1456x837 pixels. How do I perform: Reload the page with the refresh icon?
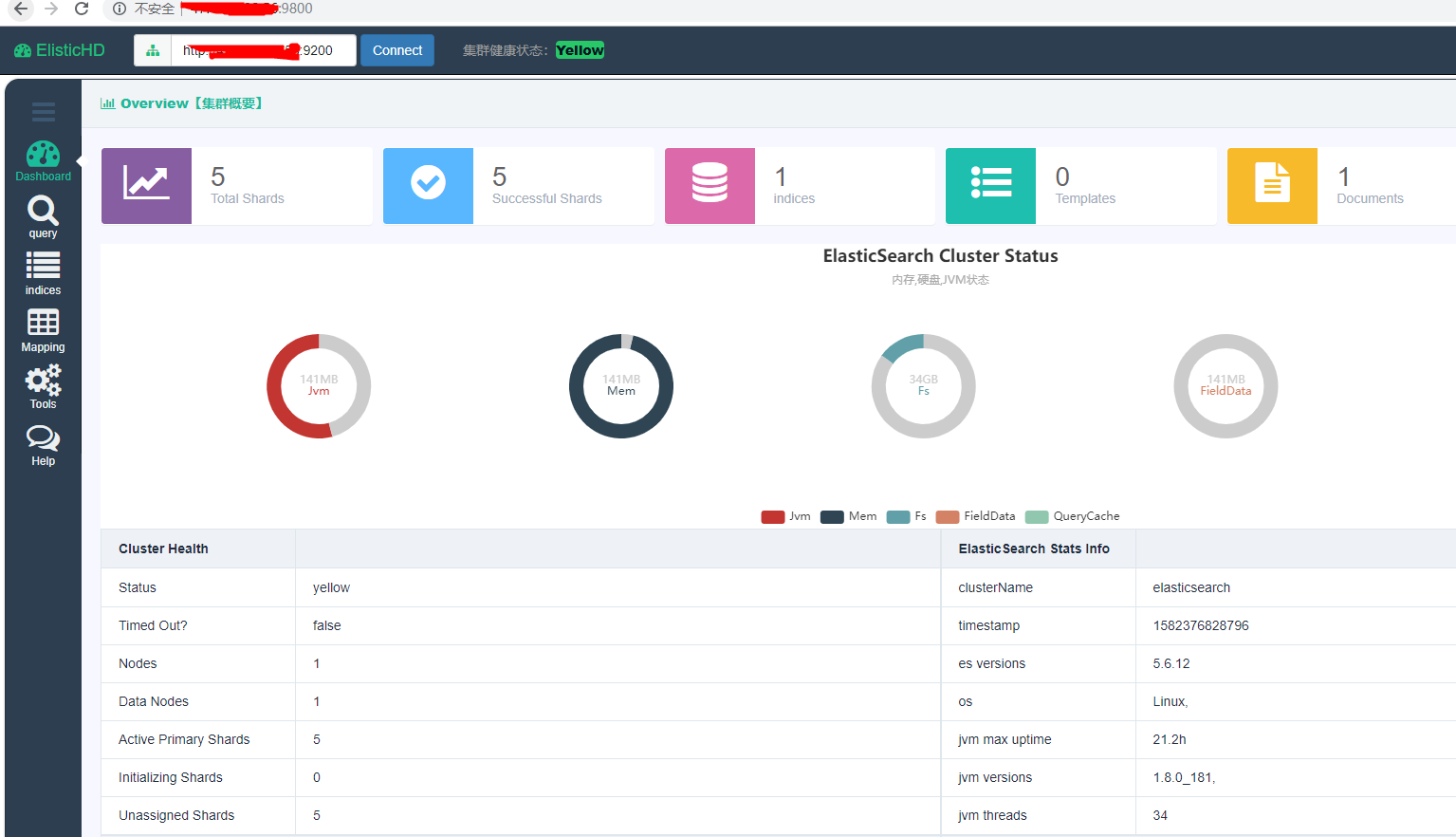tap(82, 9)
